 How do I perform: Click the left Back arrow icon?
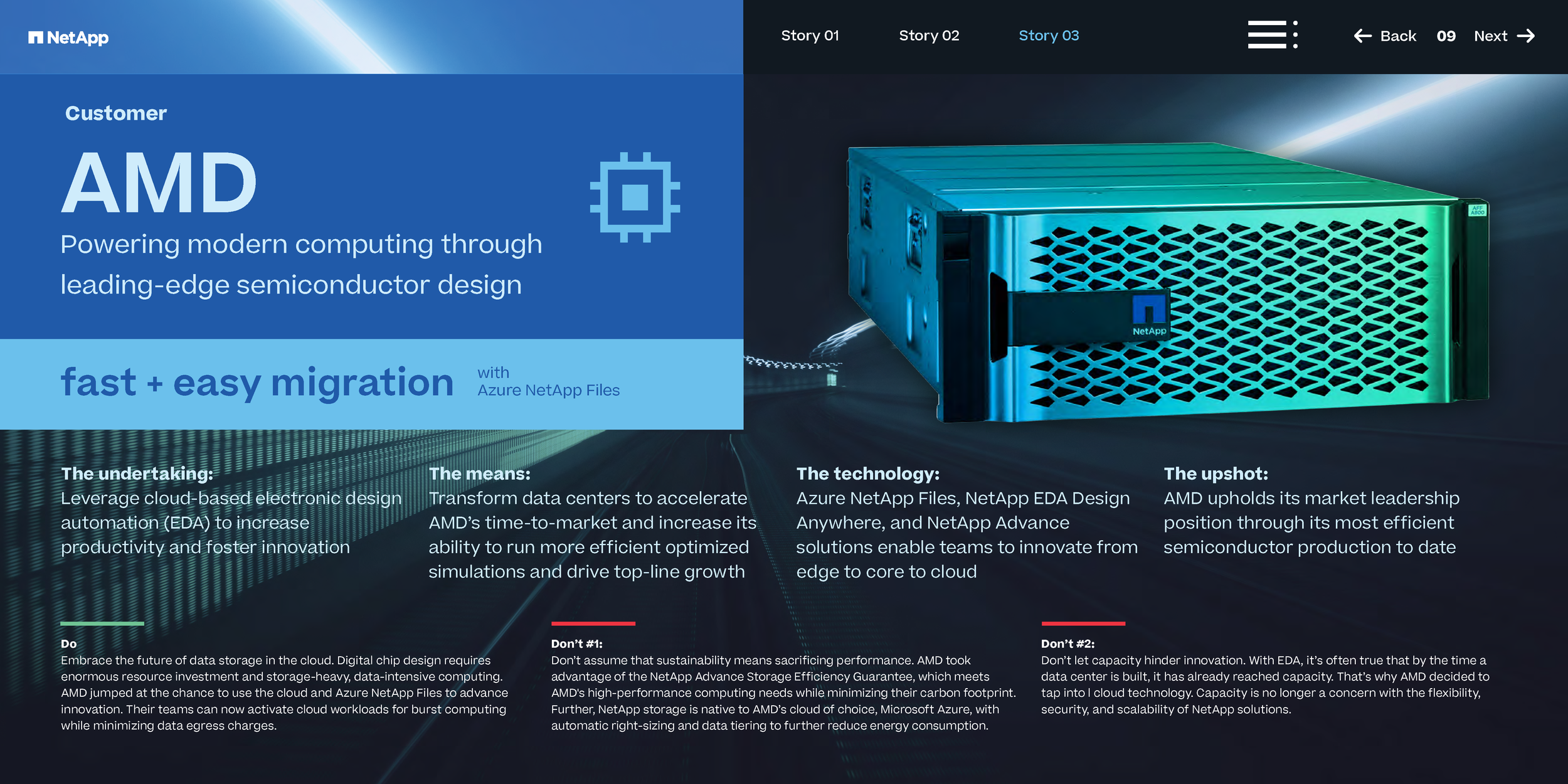tap(1362, 36)
